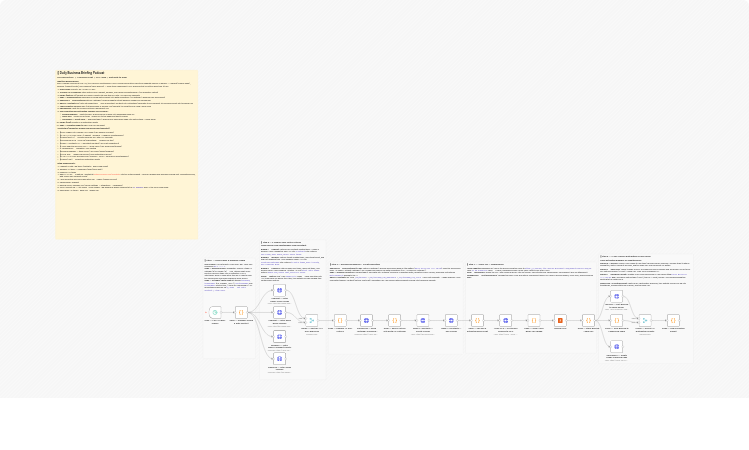Viewport: 749px width, 450px height.
Task: Open the merge node in section 2
Action: [x=310, y=320]
